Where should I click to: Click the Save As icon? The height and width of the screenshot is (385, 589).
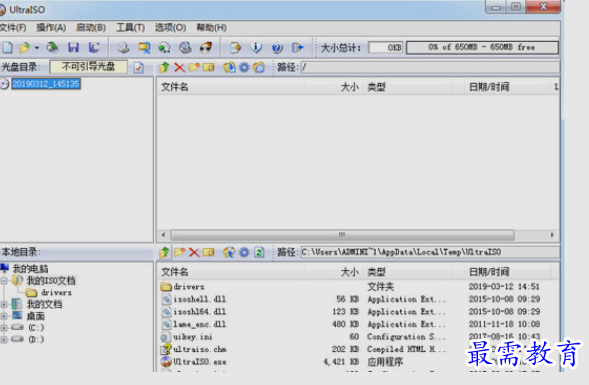click(x=94, y=47)
